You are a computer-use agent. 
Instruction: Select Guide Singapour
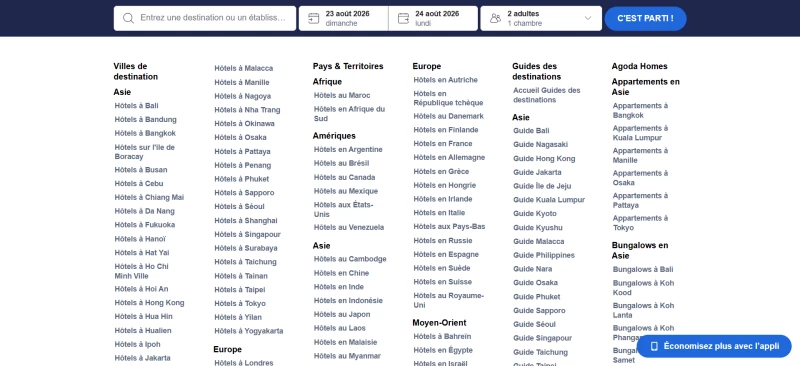coord(542,338)
